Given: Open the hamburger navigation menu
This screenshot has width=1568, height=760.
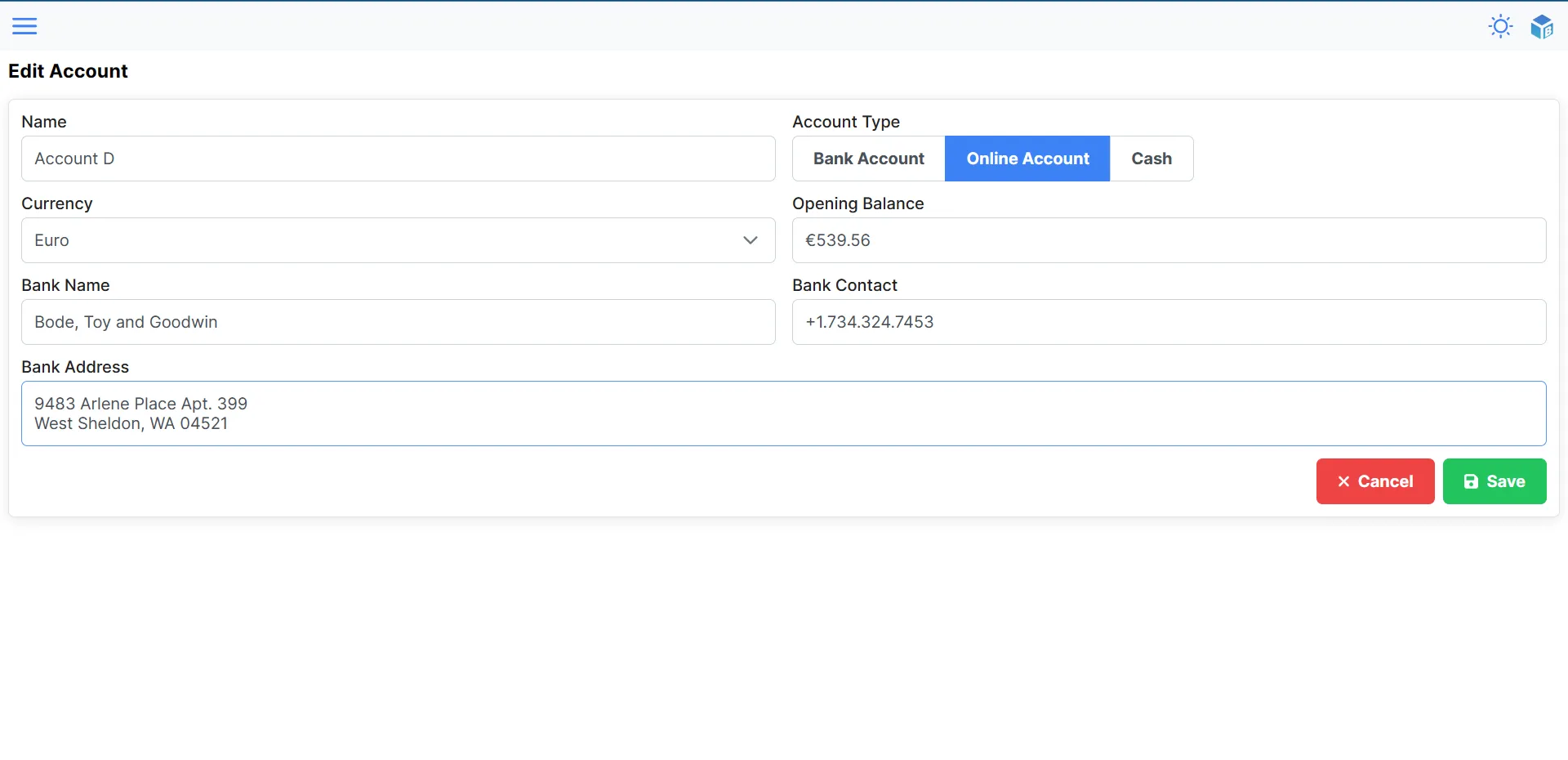Looking at the screenshot, I should click(x=24, y=26).
